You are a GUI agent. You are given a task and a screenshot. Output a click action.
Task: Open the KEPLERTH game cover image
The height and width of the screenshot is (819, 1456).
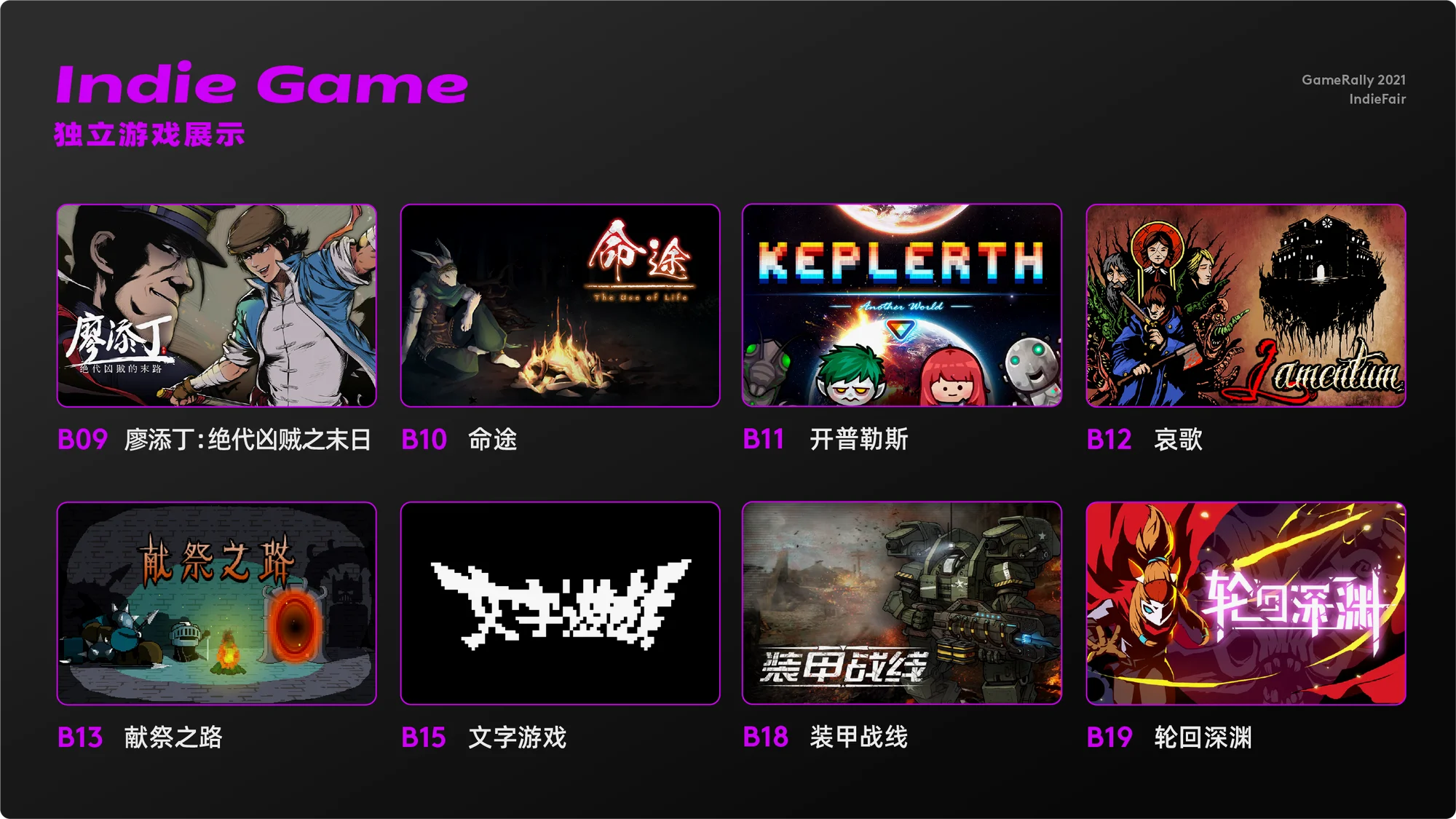click(902, 305)
